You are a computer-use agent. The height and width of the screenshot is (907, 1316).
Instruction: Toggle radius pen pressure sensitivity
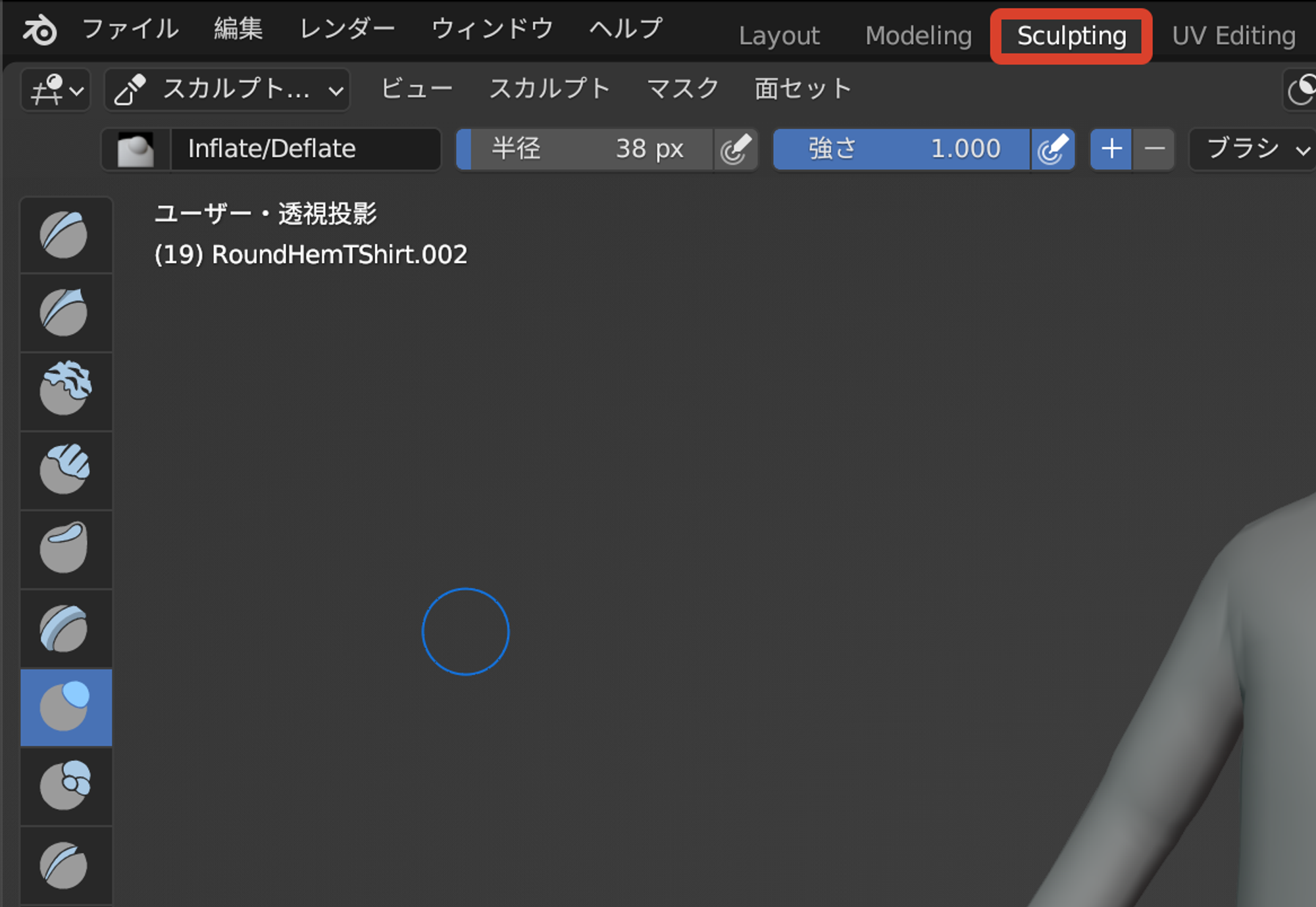tap(736, 149)
